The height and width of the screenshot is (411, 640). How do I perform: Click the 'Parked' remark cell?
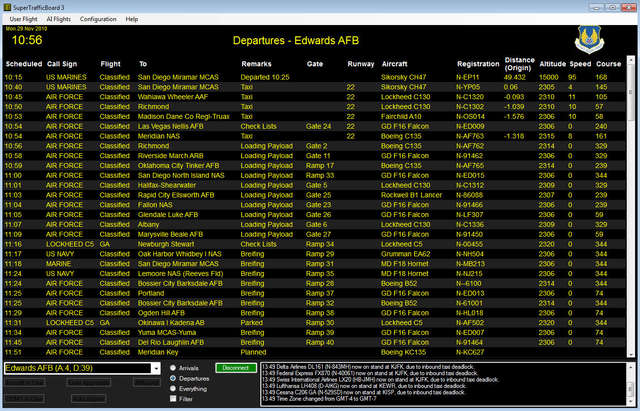(251, 323)
